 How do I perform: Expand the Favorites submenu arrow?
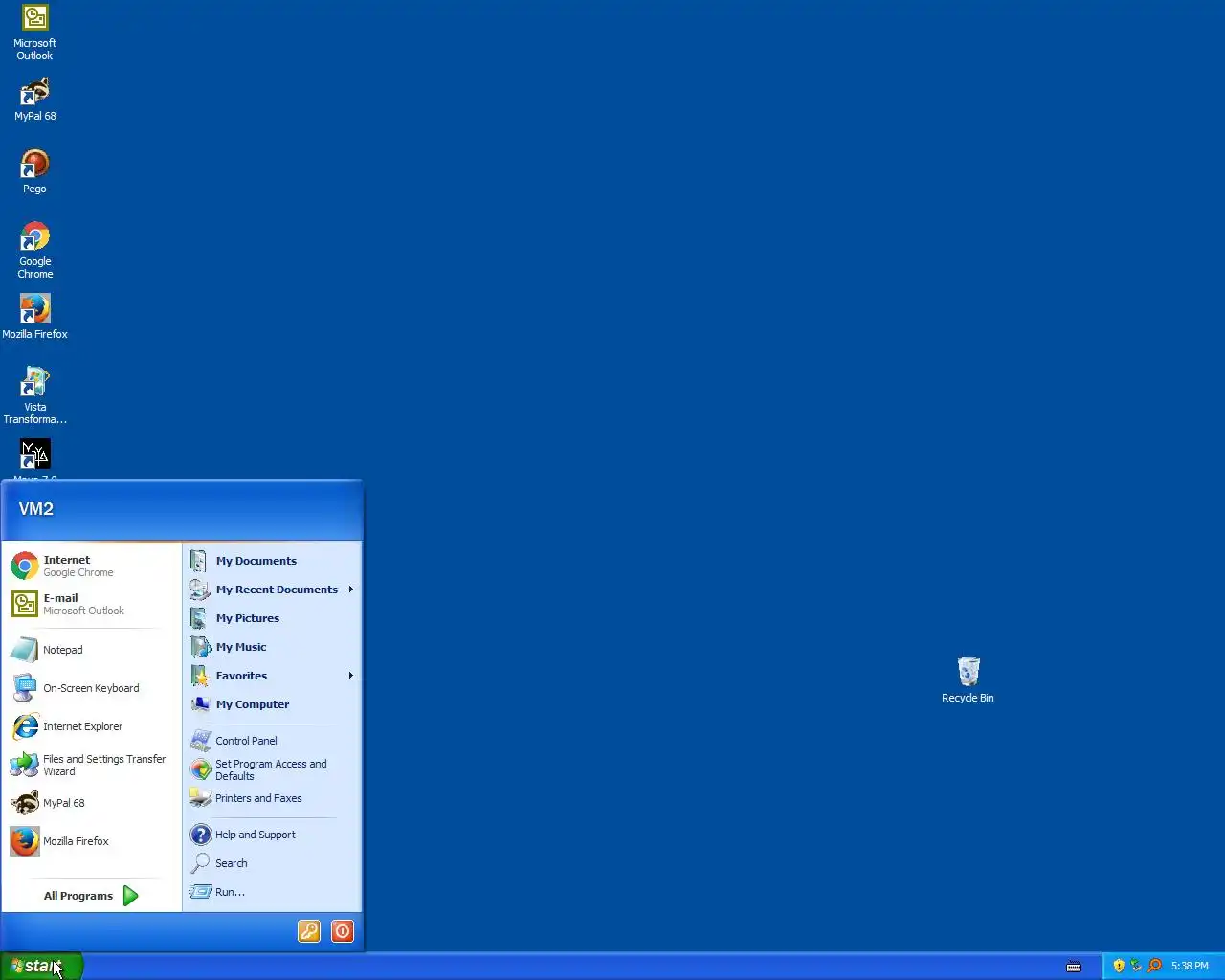coord(351,676)
